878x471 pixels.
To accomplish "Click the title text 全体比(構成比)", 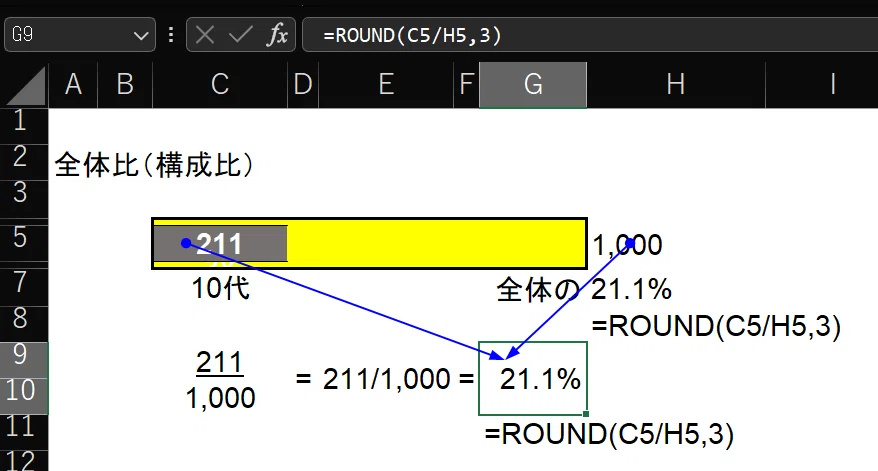I will point(154,165).
